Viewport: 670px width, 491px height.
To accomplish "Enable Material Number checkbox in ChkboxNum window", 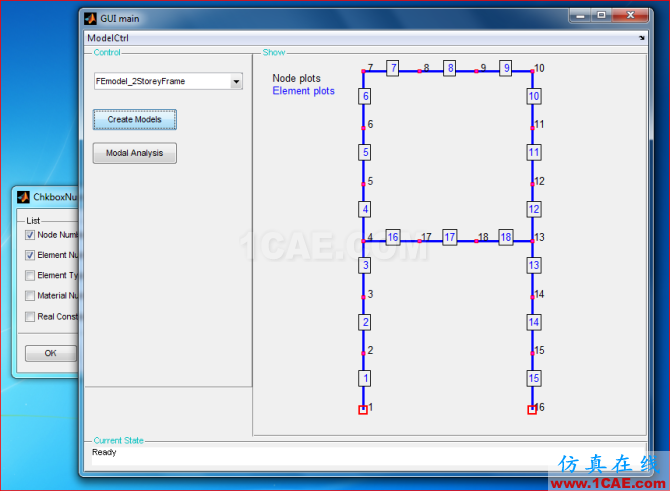I will pos(30,296).
